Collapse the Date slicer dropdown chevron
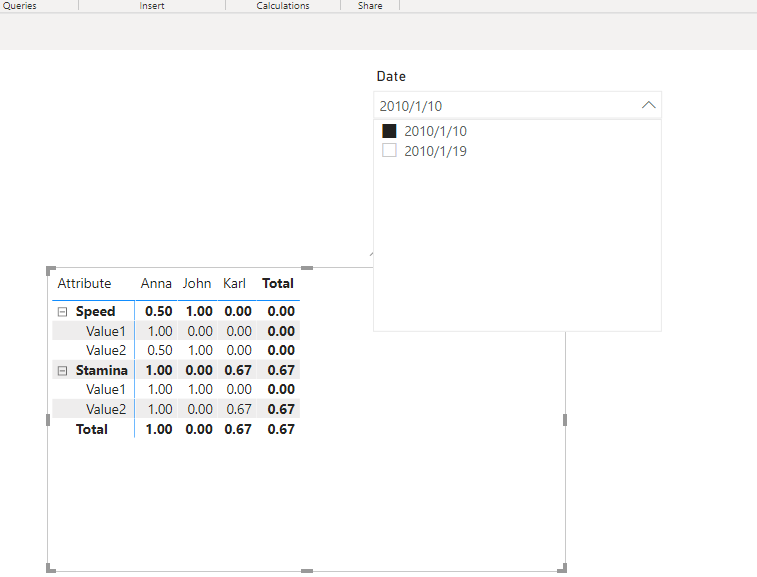757x577 pixels. click(648, 105)
